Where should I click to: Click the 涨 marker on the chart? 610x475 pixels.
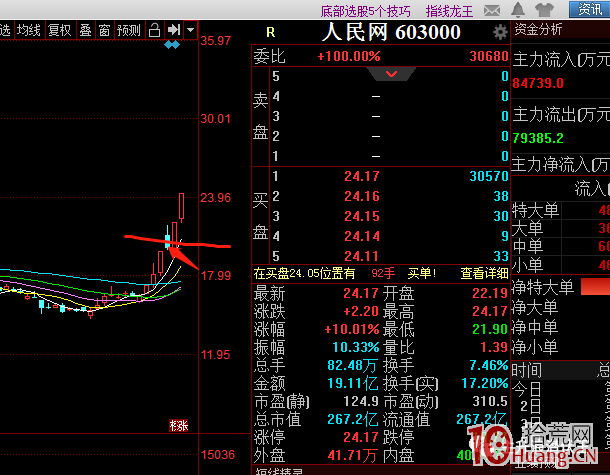click(179, 426)
